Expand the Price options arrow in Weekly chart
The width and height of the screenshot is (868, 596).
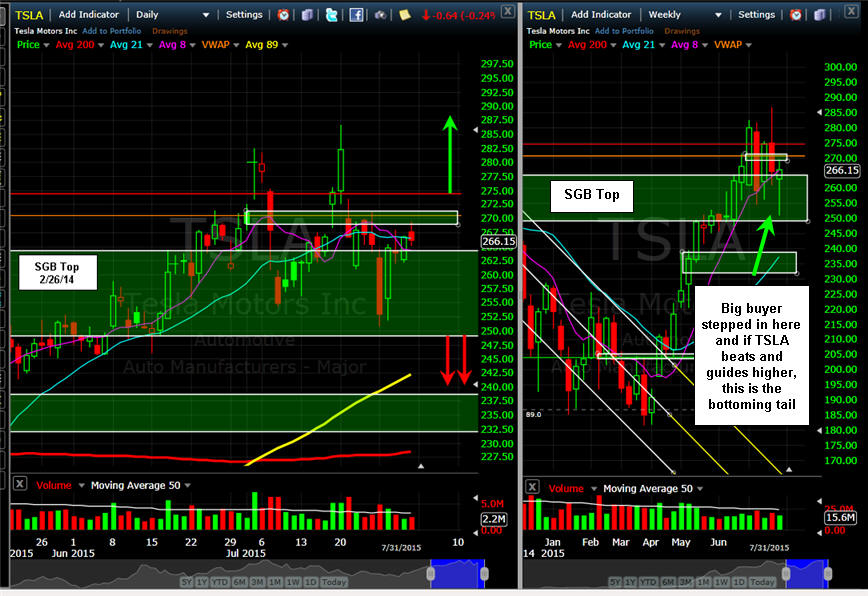tap(559, 45)
